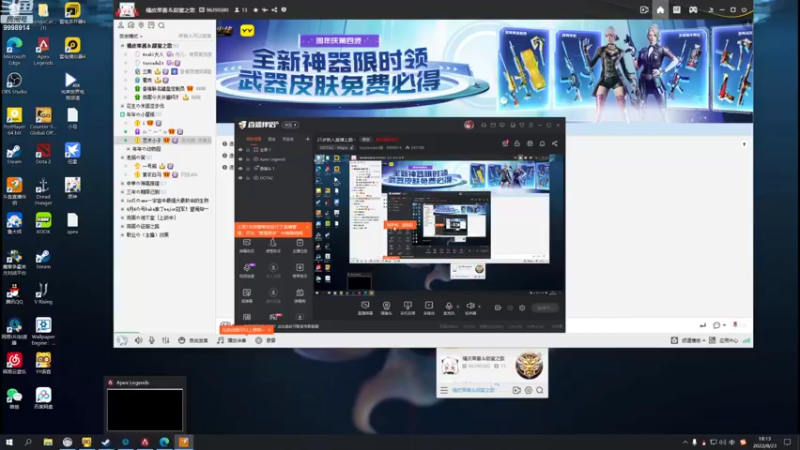Click the gift box icon in streaming companion header

[x=505, y=143]
